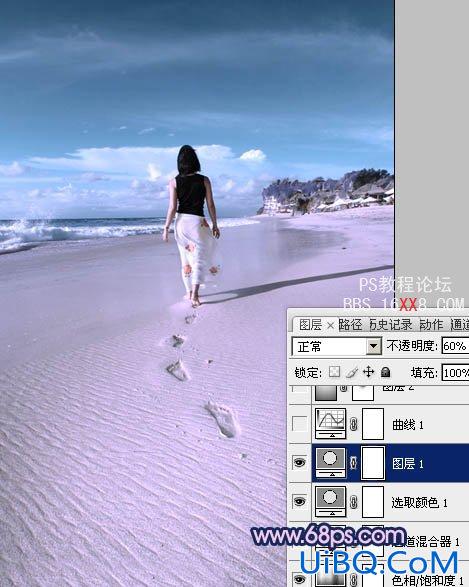Open the 正常 blend mode dropdown

pyautogui.click(x=336, y=347)
